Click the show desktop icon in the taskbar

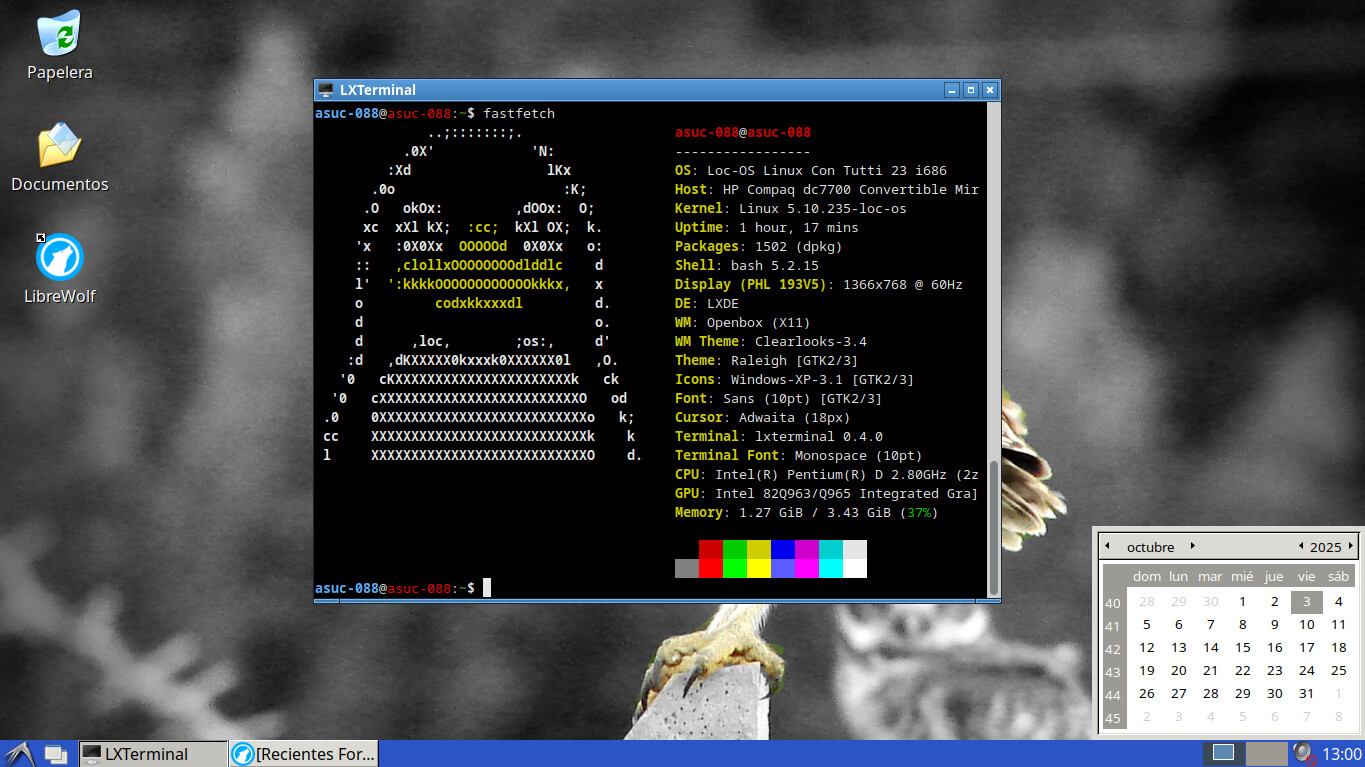(x=55, y=754)
